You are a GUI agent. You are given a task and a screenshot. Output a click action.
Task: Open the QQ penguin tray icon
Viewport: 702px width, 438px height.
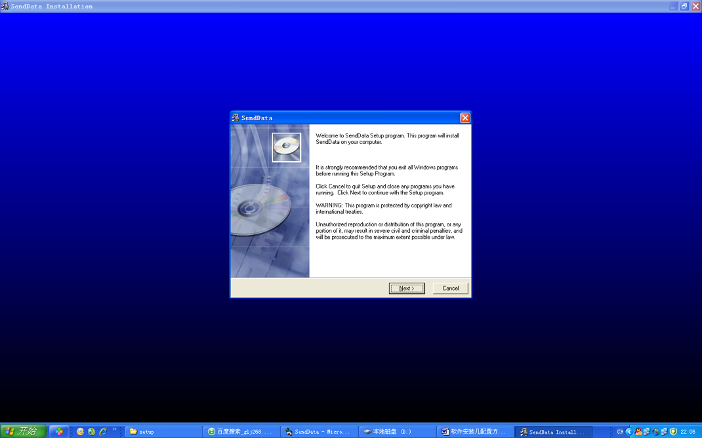tap(638, 432)
